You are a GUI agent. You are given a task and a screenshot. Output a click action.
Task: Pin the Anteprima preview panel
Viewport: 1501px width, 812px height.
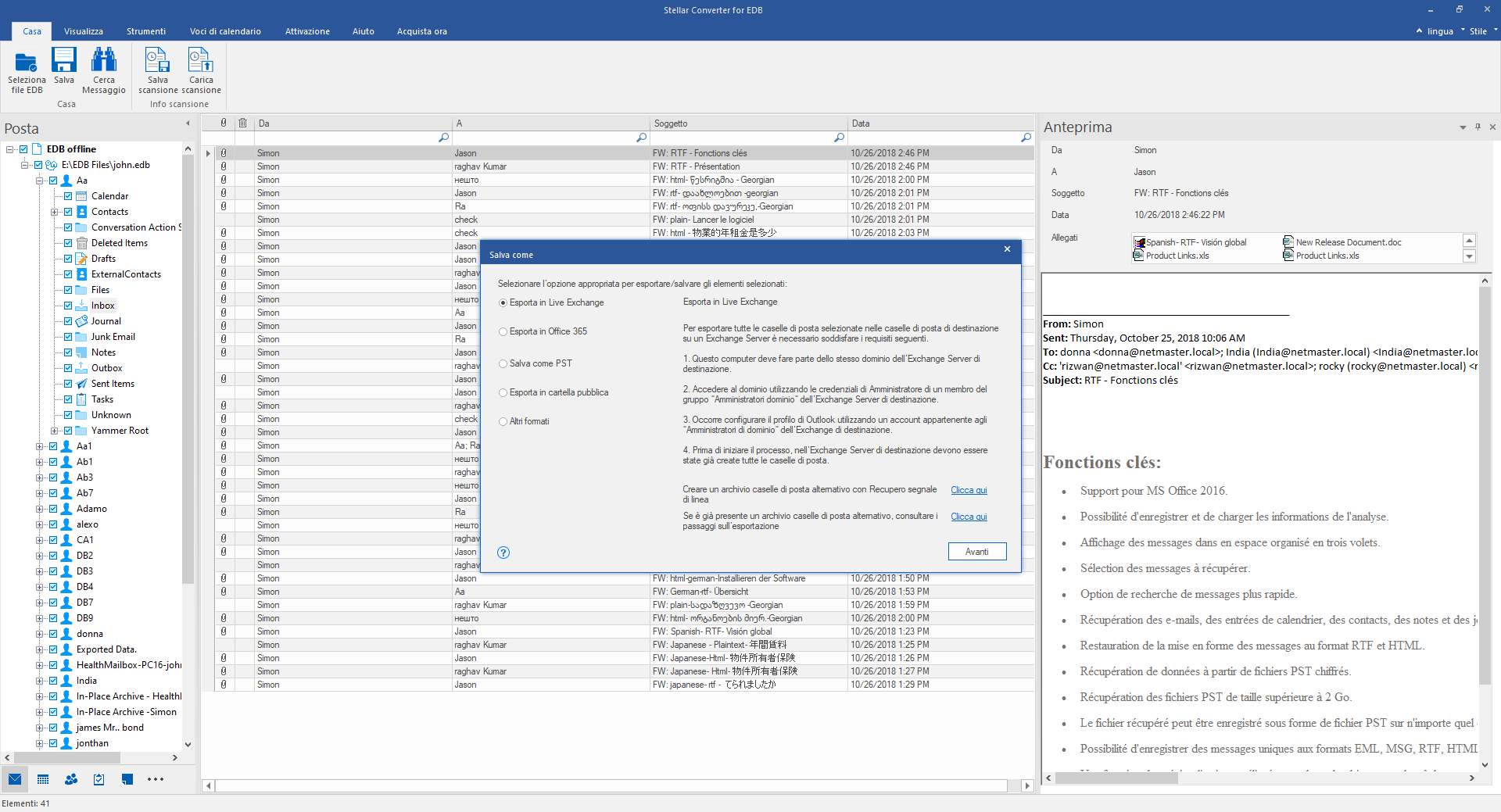pos(1478,127)
